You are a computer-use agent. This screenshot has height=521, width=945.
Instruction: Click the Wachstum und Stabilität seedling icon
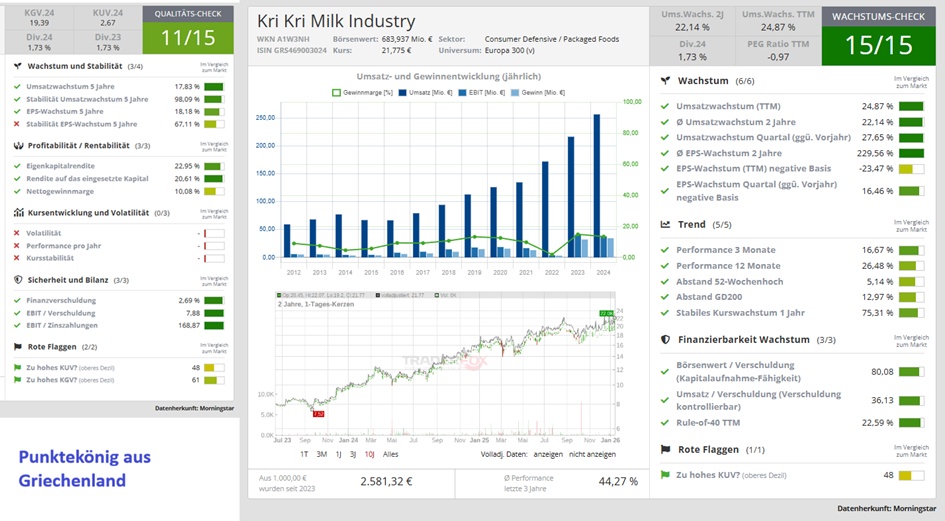tap(18, 66)
